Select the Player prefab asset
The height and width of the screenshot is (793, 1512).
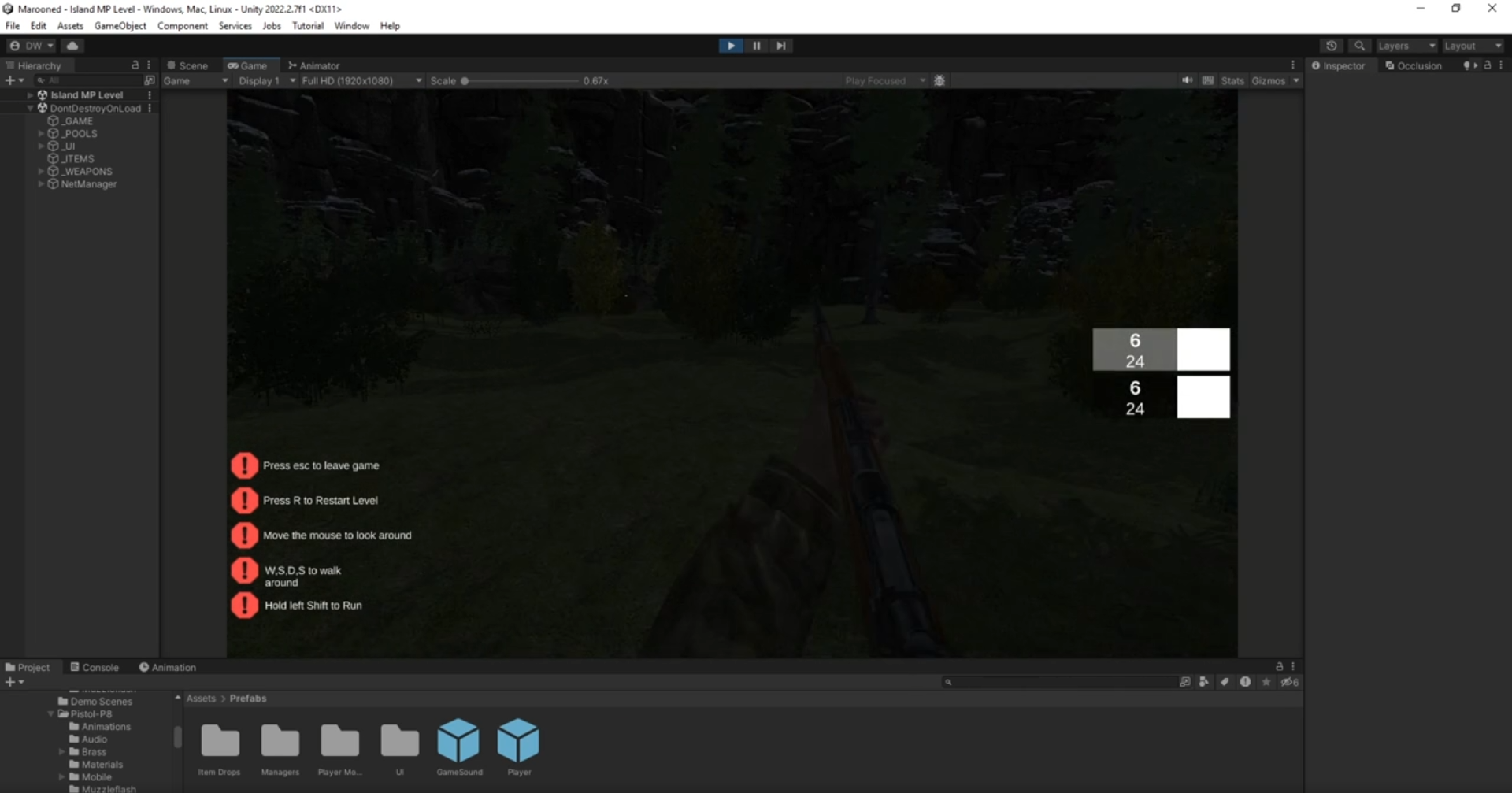518,743
